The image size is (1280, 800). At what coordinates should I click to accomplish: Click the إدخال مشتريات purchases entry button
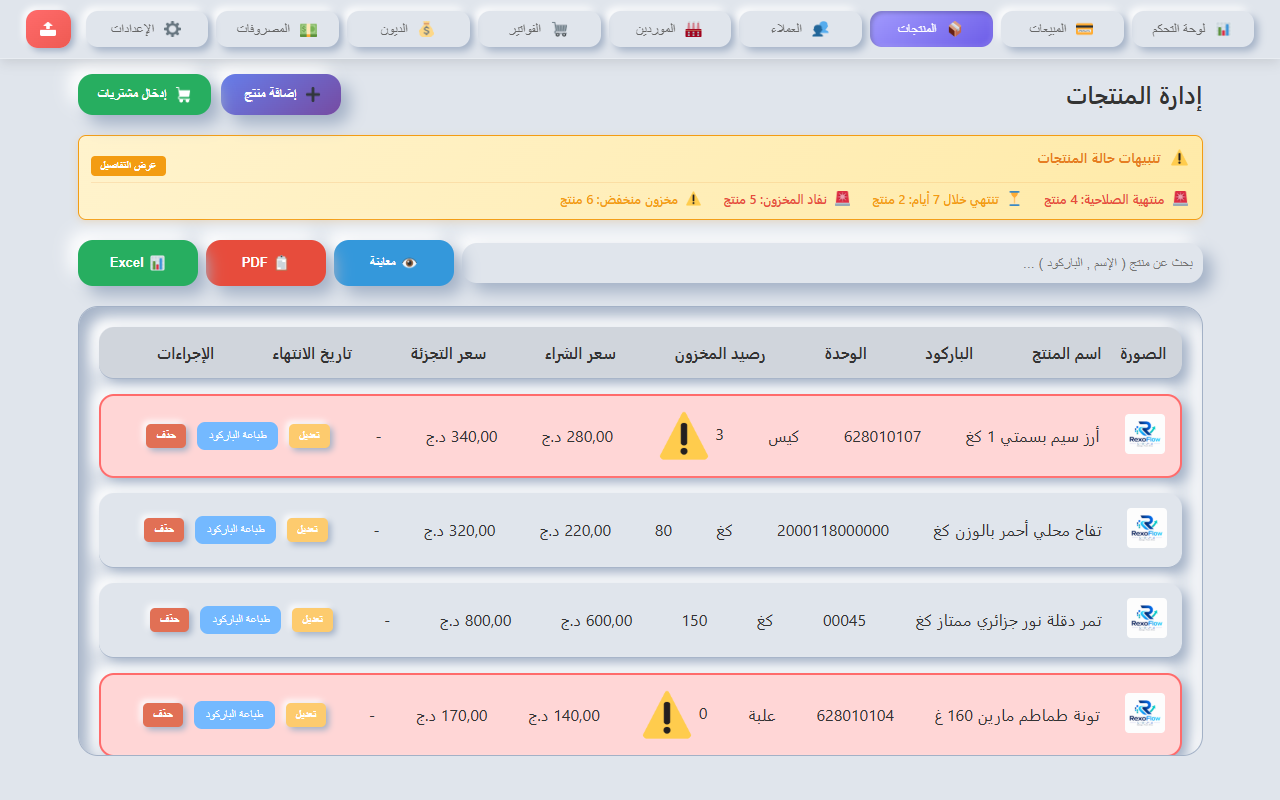pyautogui.click(x=144, y=94)
